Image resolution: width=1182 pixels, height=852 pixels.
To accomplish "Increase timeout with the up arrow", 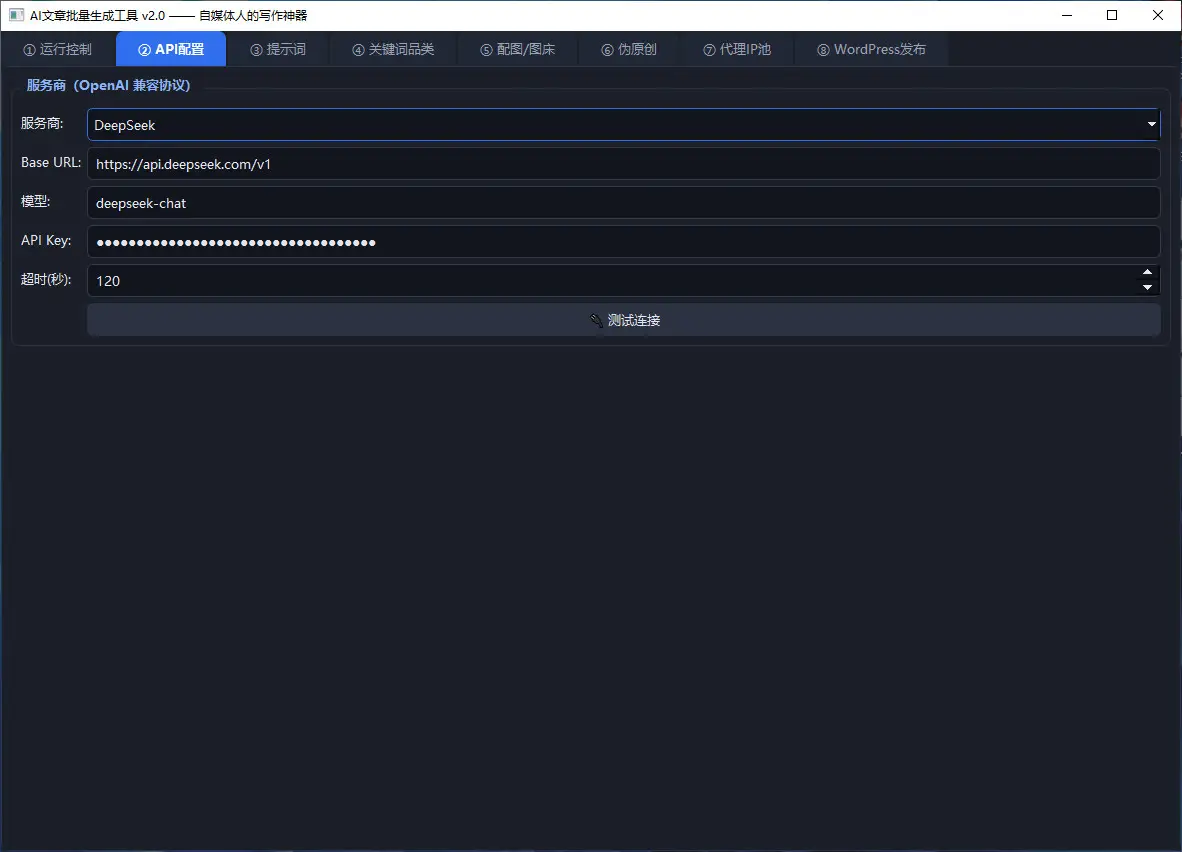I will coord(1147,272).
